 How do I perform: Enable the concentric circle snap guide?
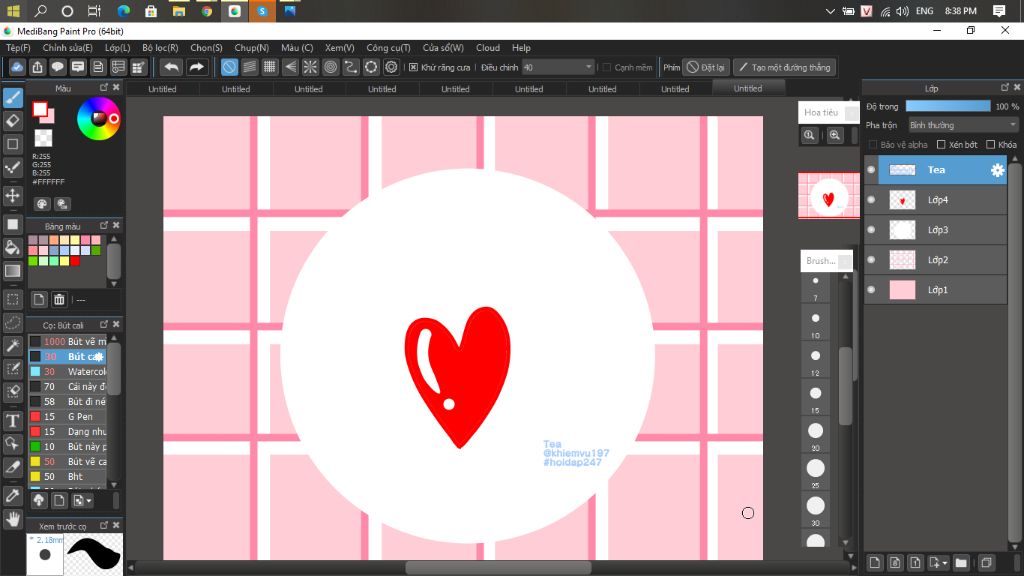[x=330, y=67]
